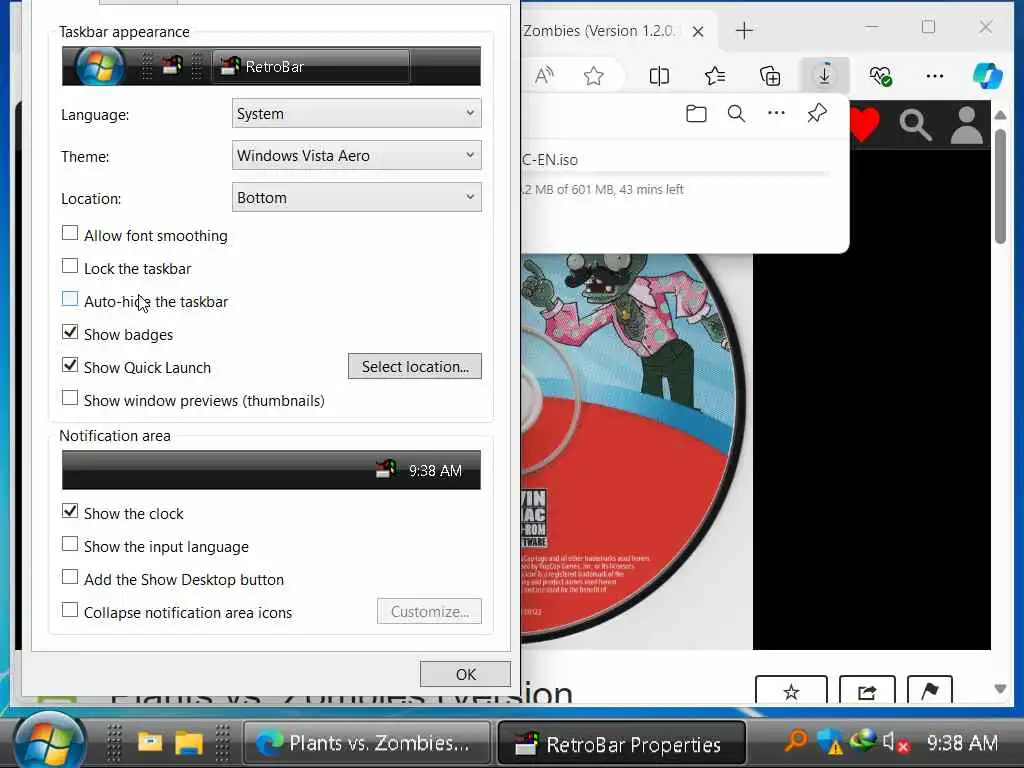Uncheck Show Quick Launch
This screenshot has width=1024, height=768.
click(x=70, y=365)
